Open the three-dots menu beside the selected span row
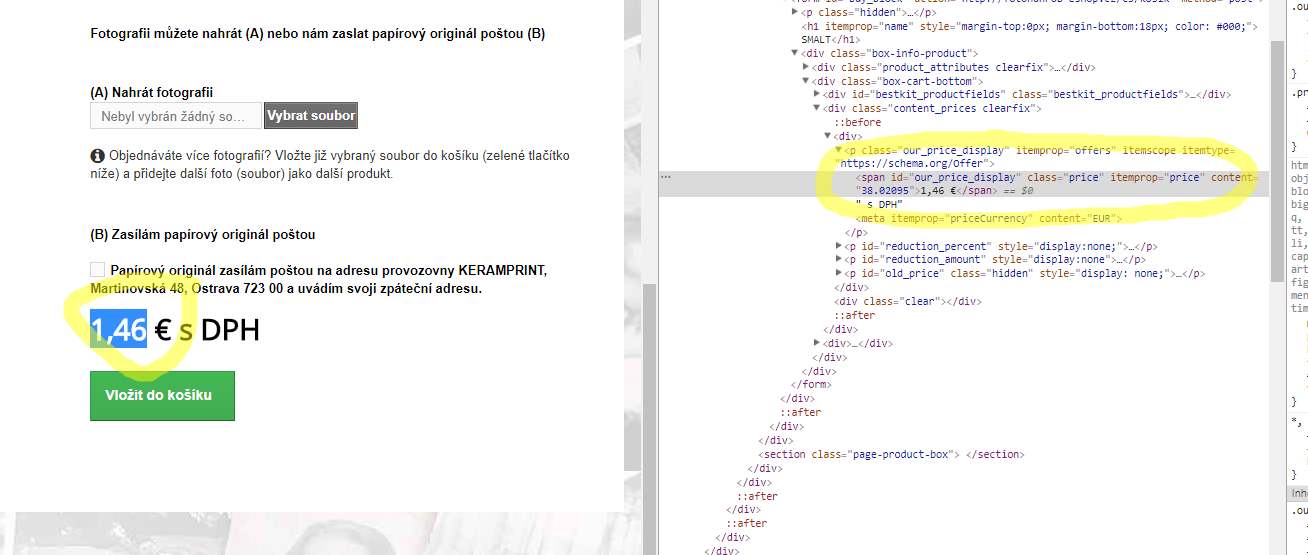This screenshot has height=555, width=1308. [x=666, y=177]
